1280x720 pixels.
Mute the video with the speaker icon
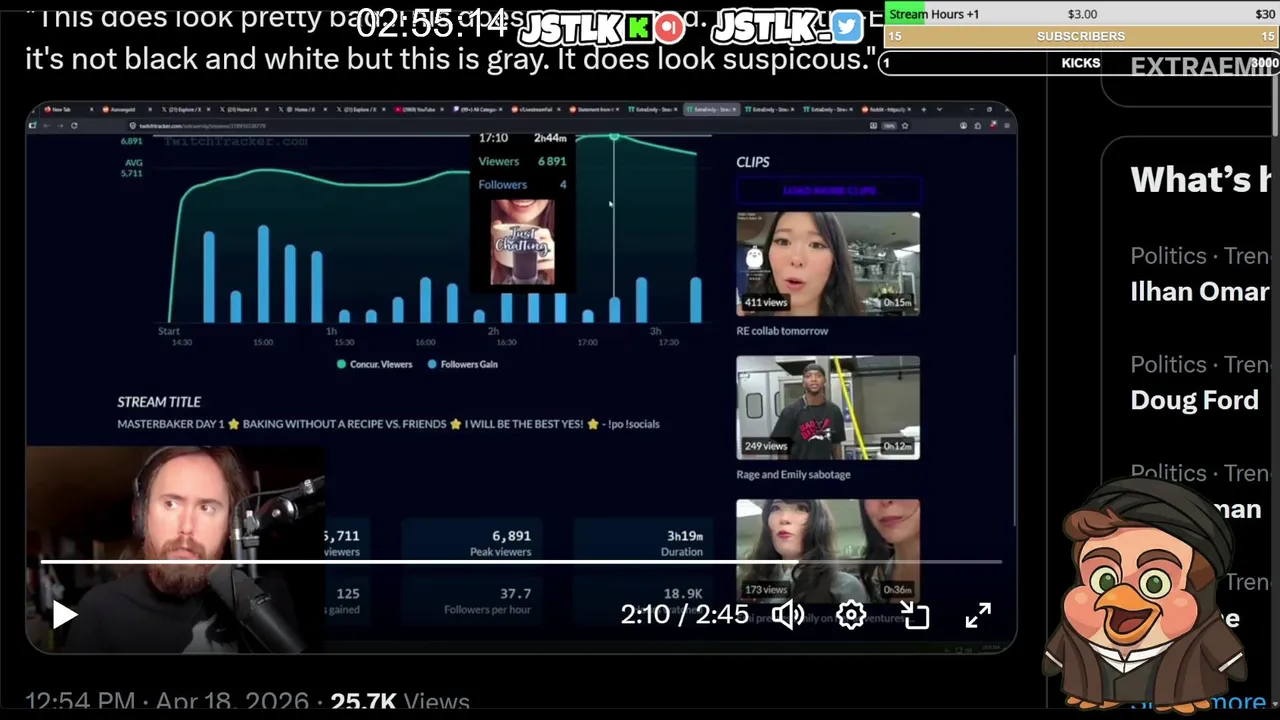(788, 614)
